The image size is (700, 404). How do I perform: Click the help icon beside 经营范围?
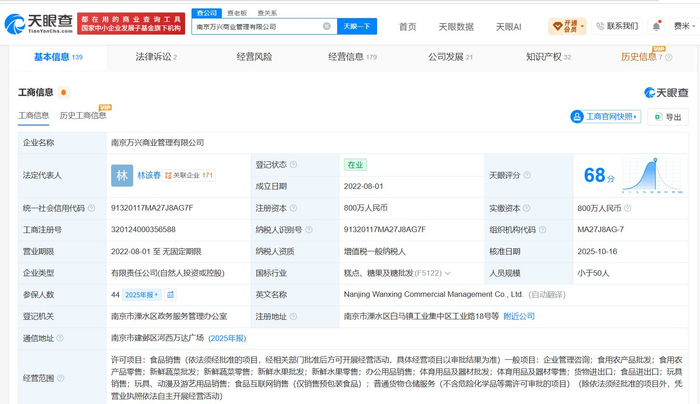(x=60, y=378)
